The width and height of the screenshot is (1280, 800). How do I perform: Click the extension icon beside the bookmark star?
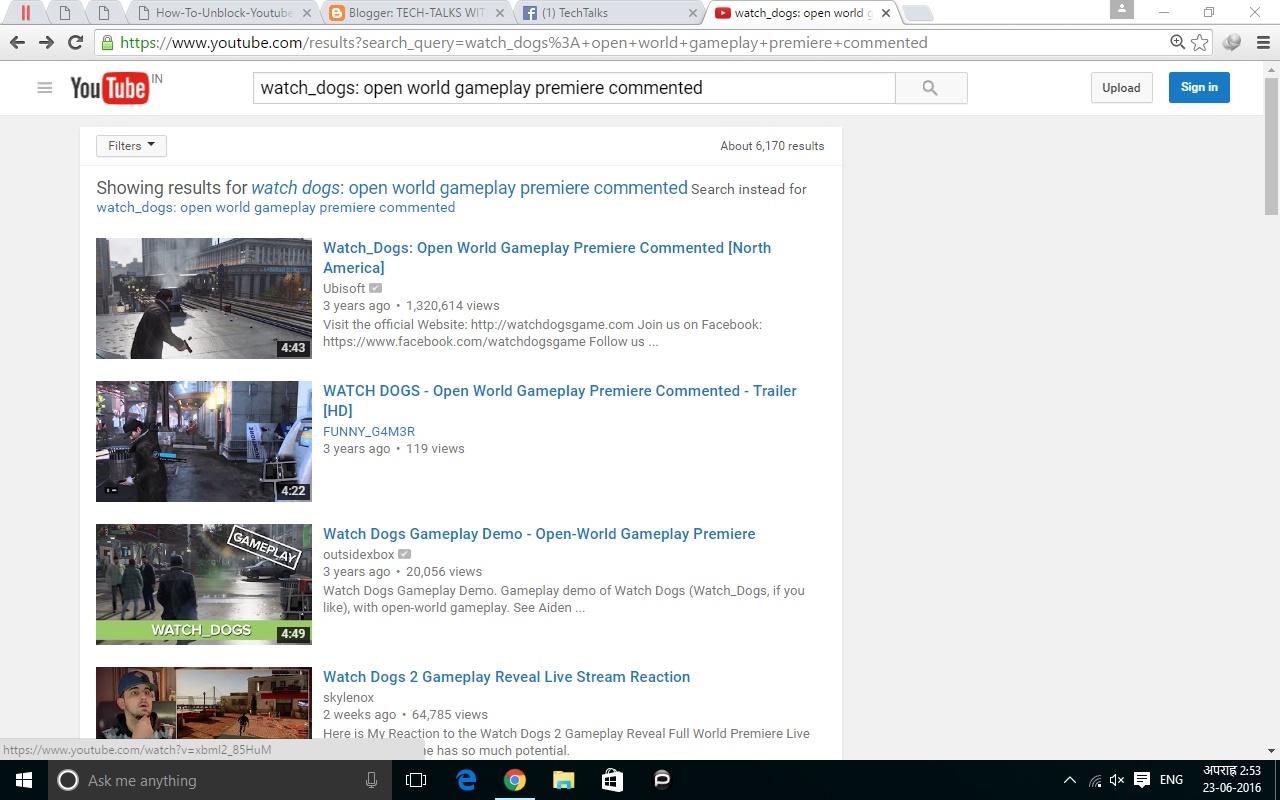point(1232,42)
